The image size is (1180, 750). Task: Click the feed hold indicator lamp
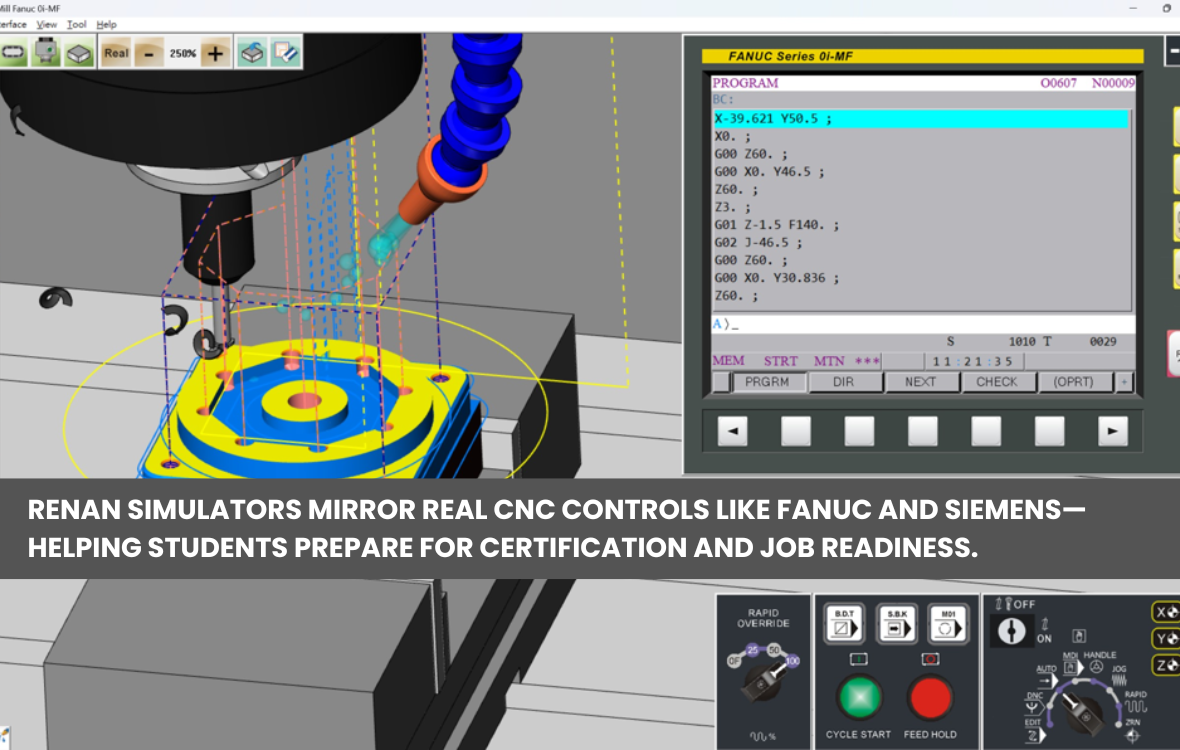(x=930, y=659)
